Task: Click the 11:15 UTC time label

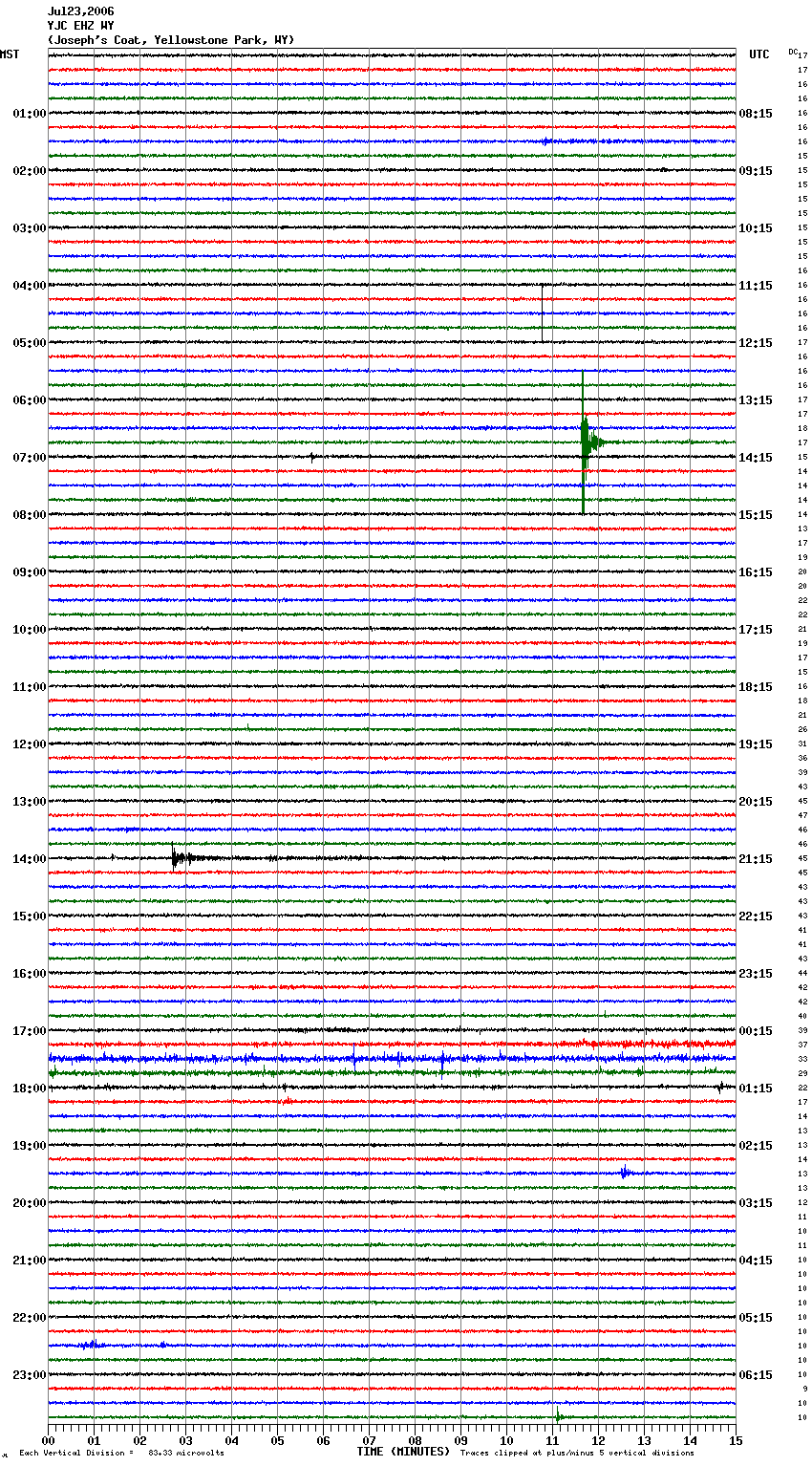Action: click(x=756, y=286)
